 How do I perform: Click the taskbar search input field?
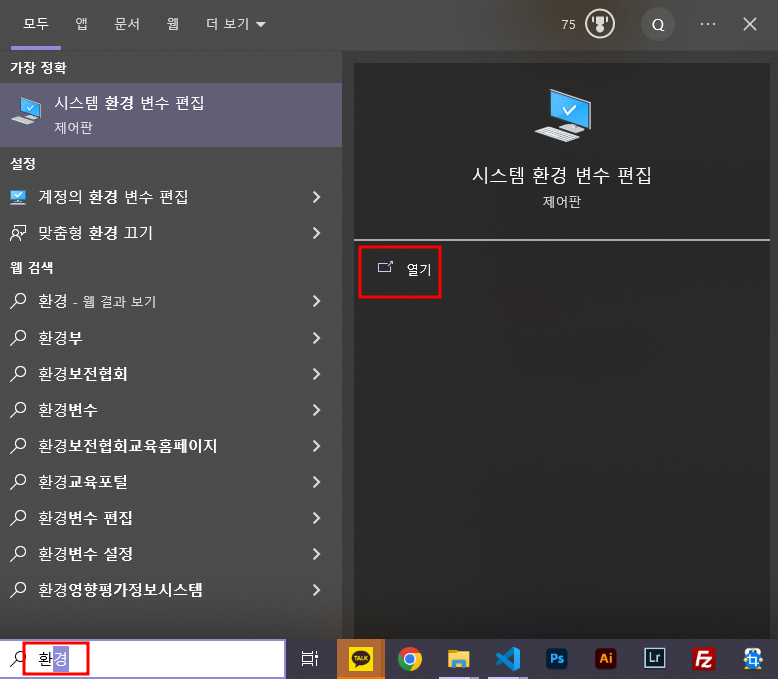click(143, 659)
